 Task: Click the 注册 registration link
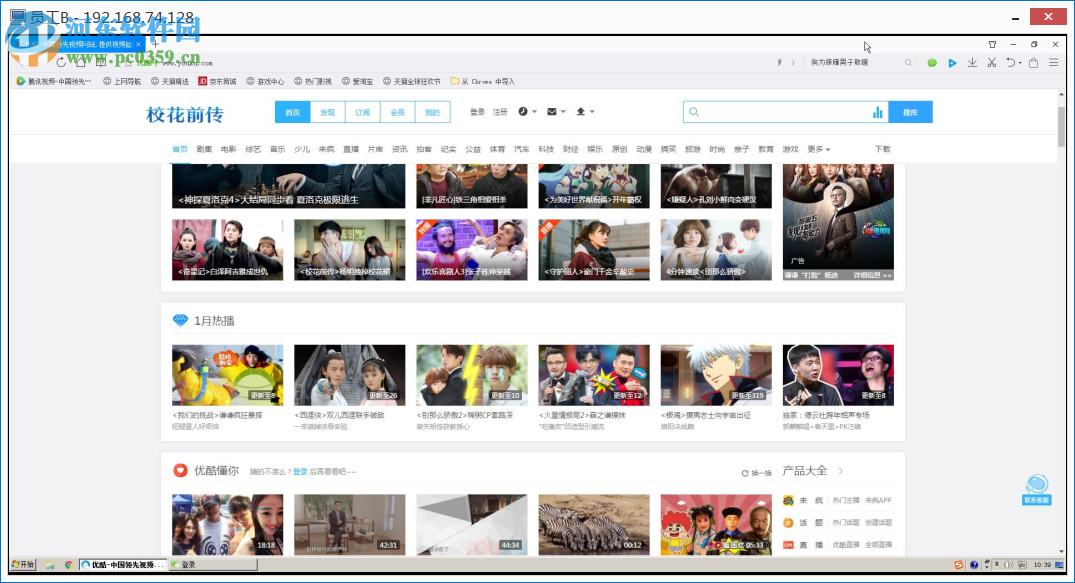click(500, 111)
